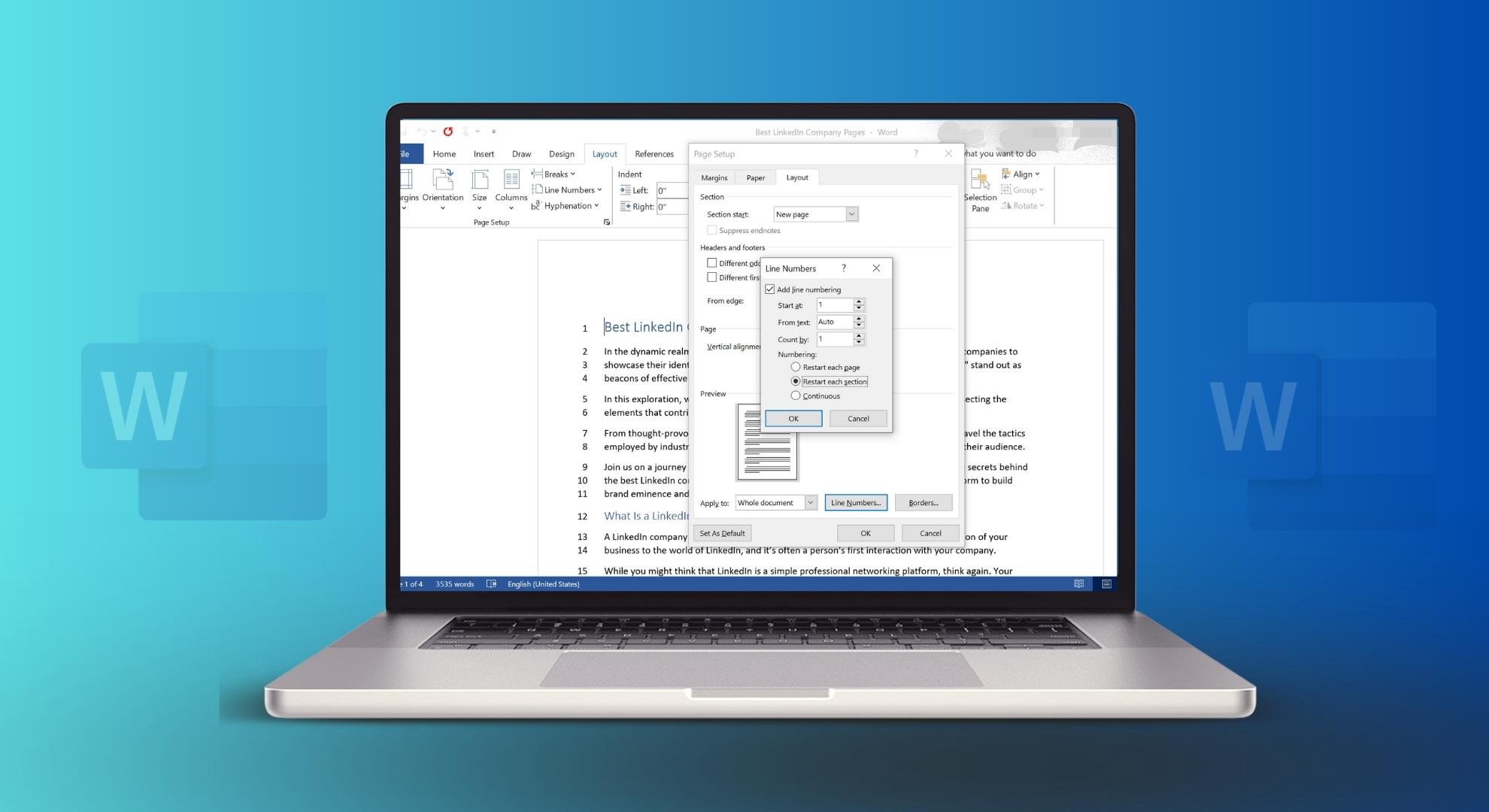Screen dimensions: 1489x812
Task: Expand the Apply to dropdown
Action: [x=811, y=503]
